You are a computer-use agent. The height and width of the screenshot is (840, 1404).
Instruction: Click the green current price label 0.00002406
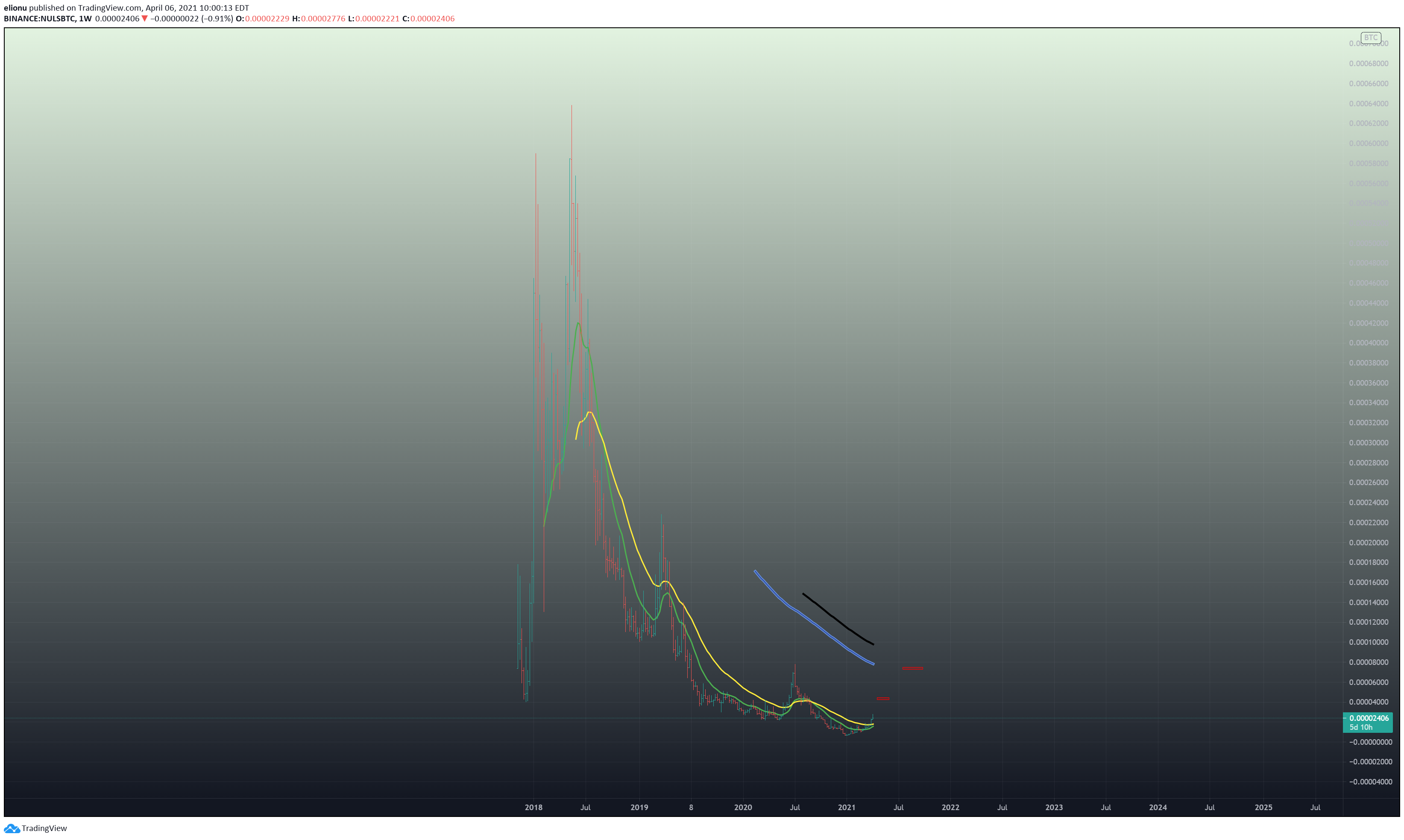[x=1368, y=718]
